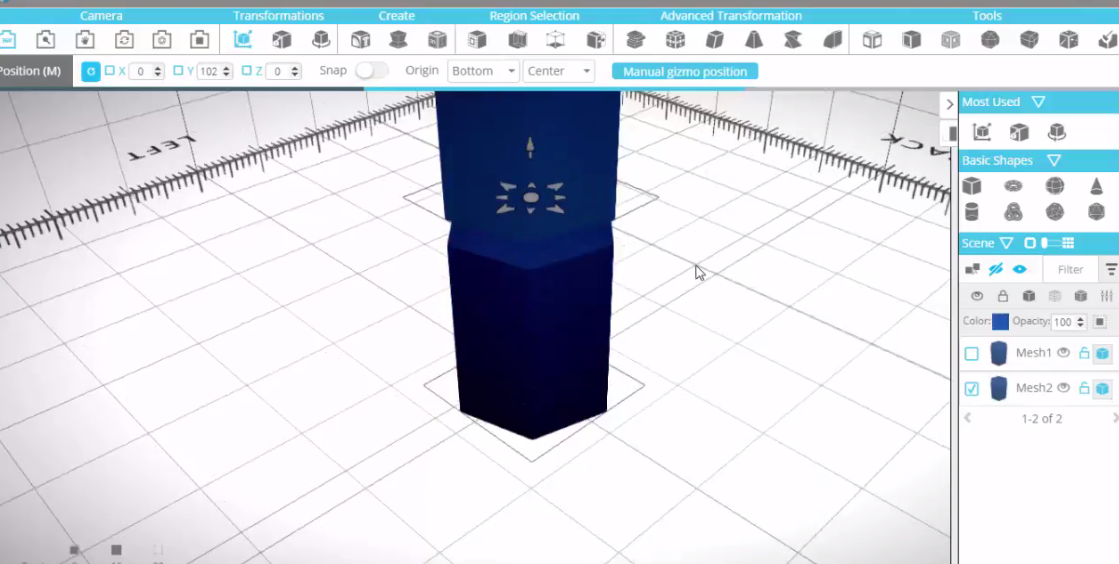Tick the X axis checkbox

pyautogui.click(x=110, y=70)
